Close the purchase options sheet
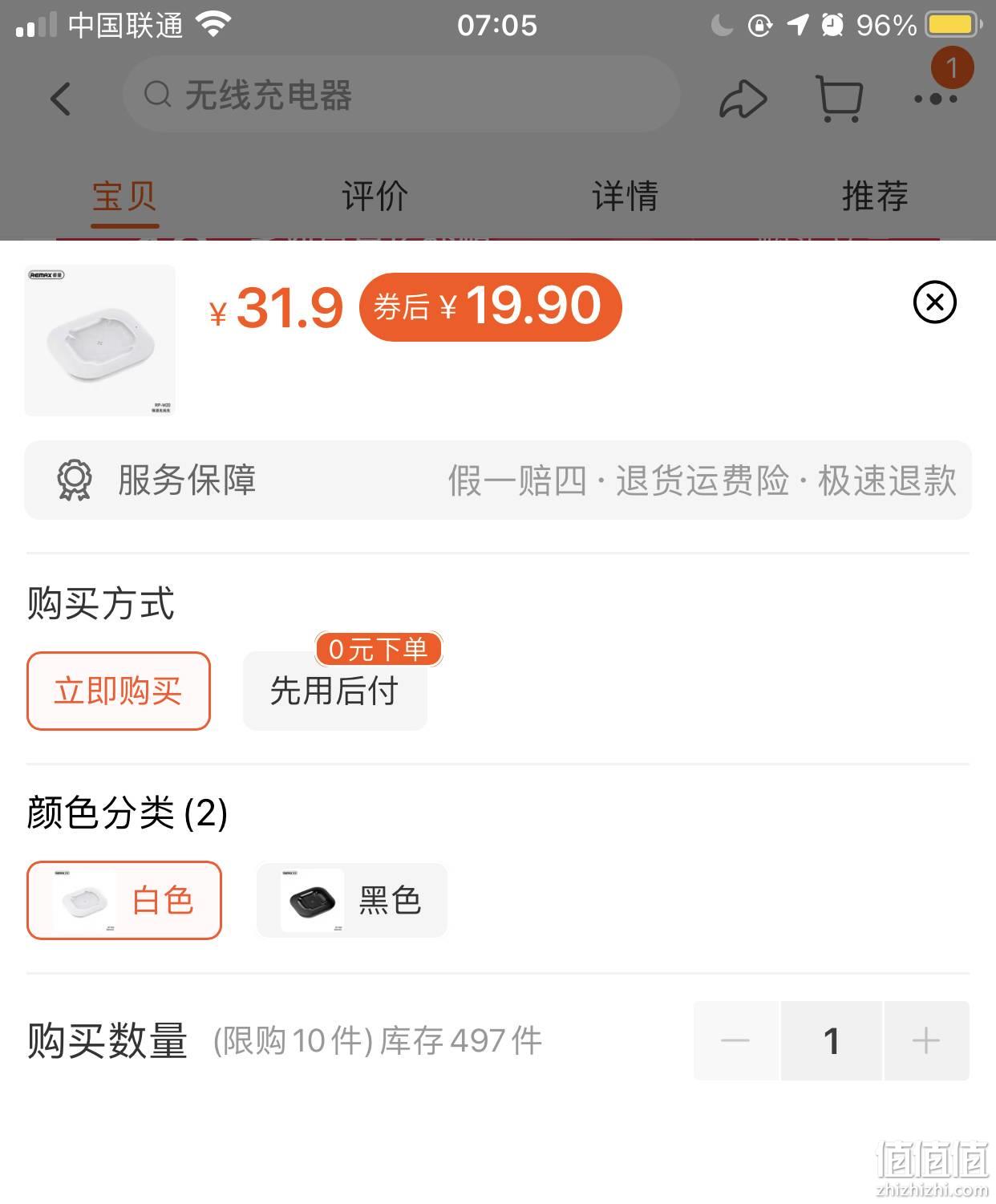The width and height of the screenshot is (996, 1204). (x=935, y=302)
